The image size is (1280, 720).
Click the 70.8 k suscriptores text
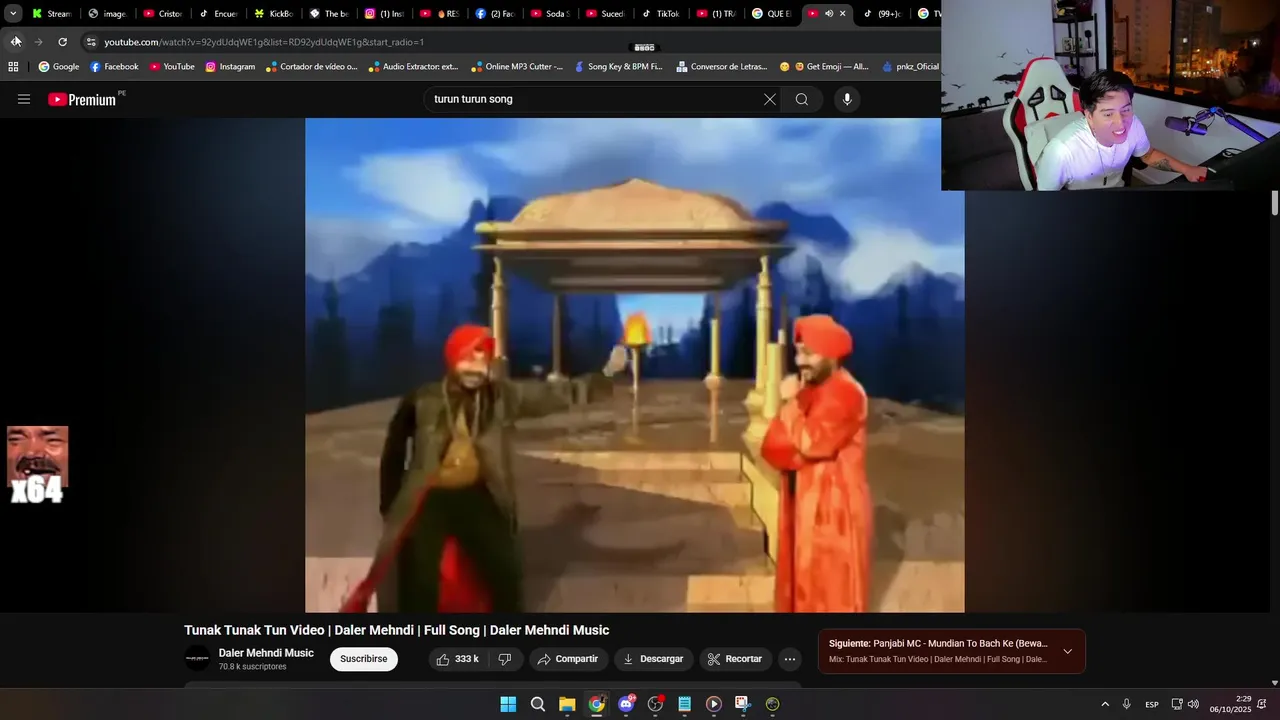pyautogui.click(x=252, y=667)
